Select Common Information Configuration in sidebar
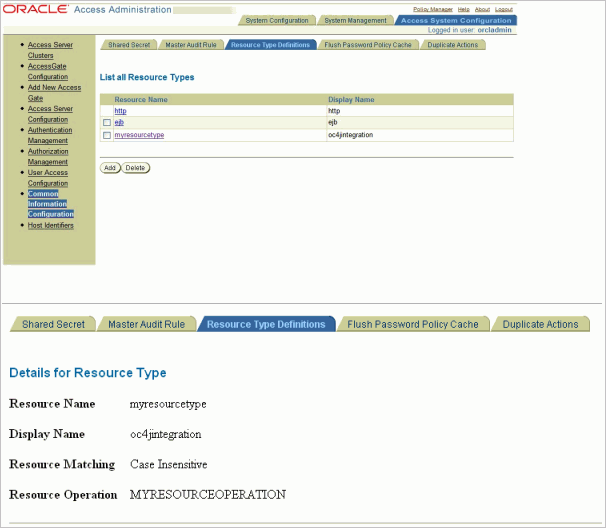 click(x=51, y=204)
